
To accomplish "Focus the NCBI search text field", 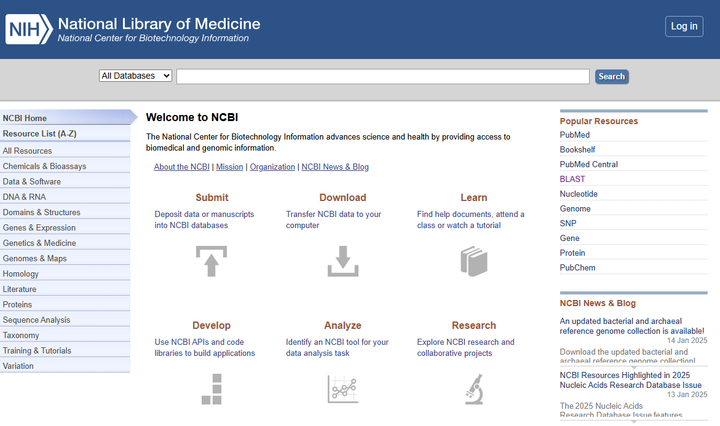I will 383,76.
